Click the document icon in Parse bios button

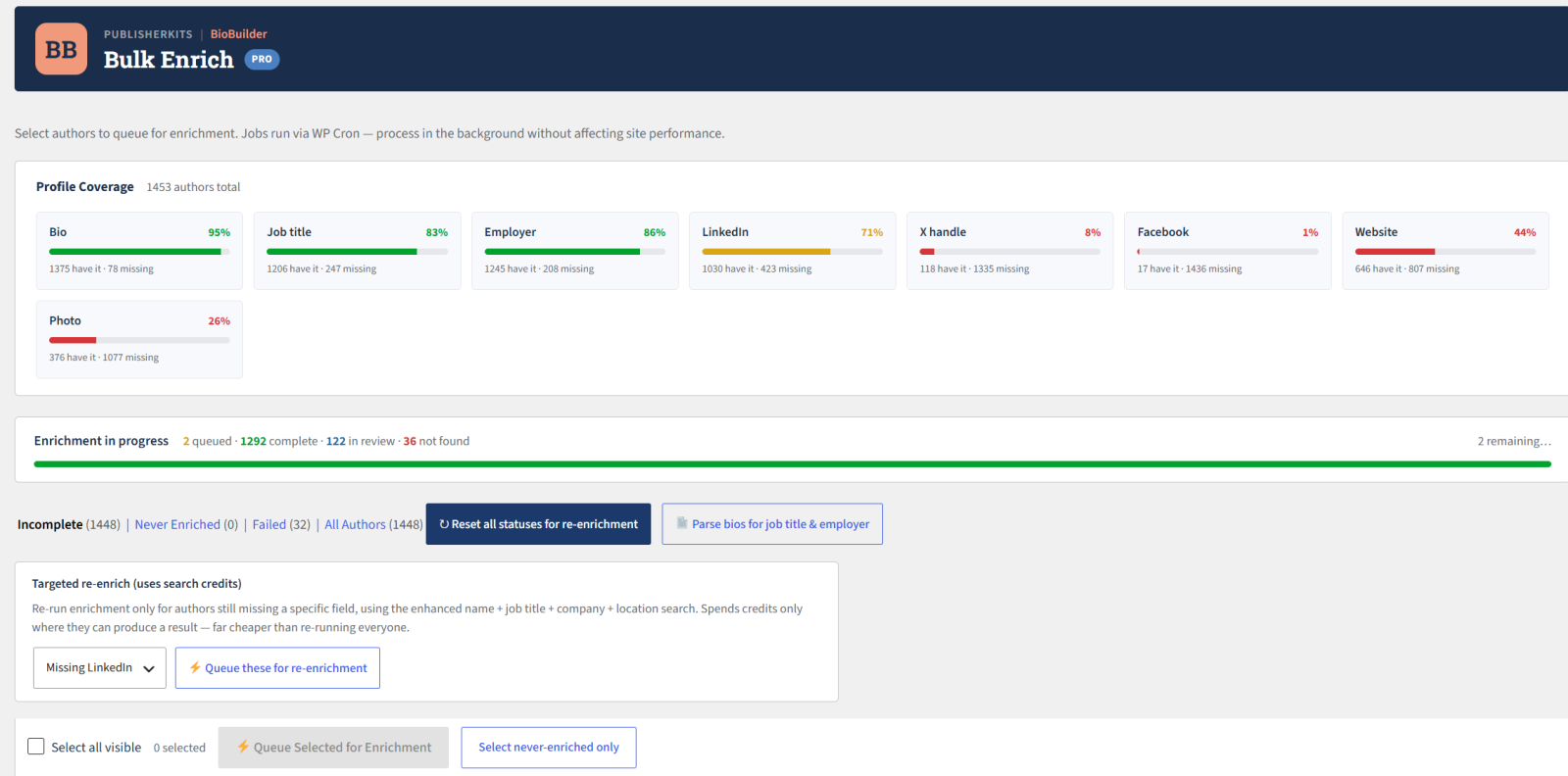682,523
